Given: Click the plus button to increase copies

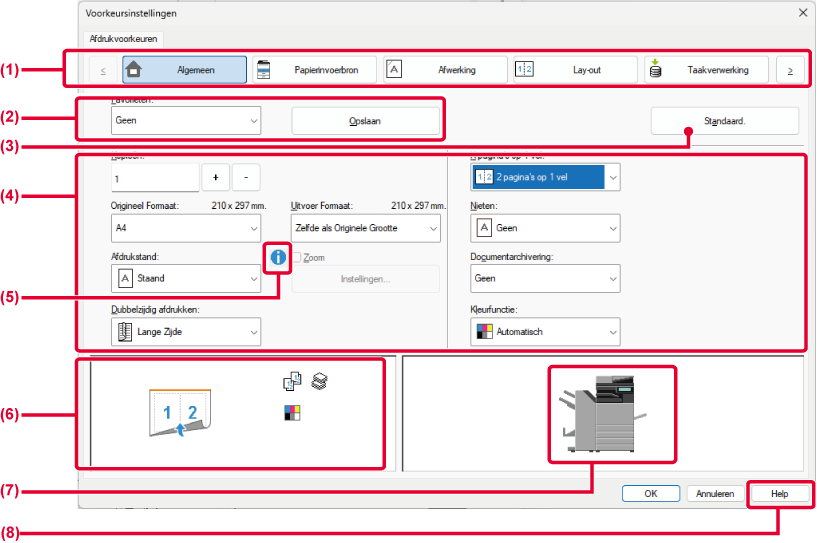Looking at the screenshot, I should pyautogui.click(x=215, y=177).
